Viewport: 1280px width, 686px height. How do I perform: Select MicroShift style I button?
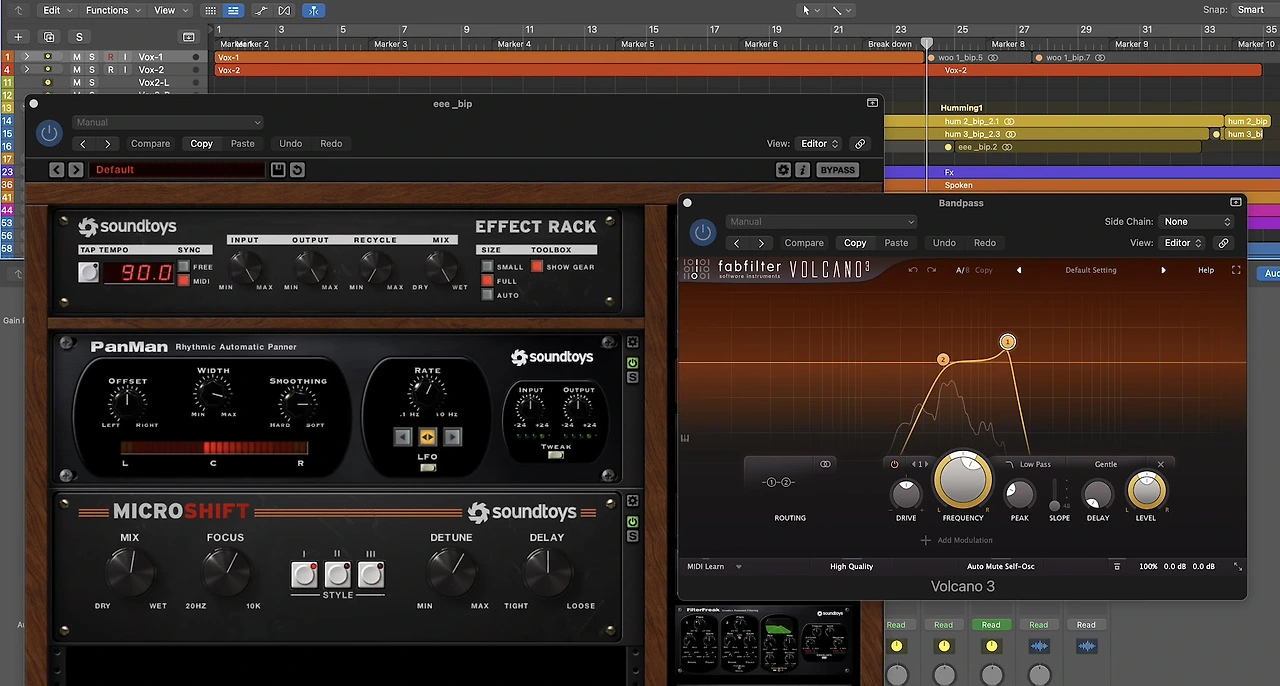[x=304, y=574]
